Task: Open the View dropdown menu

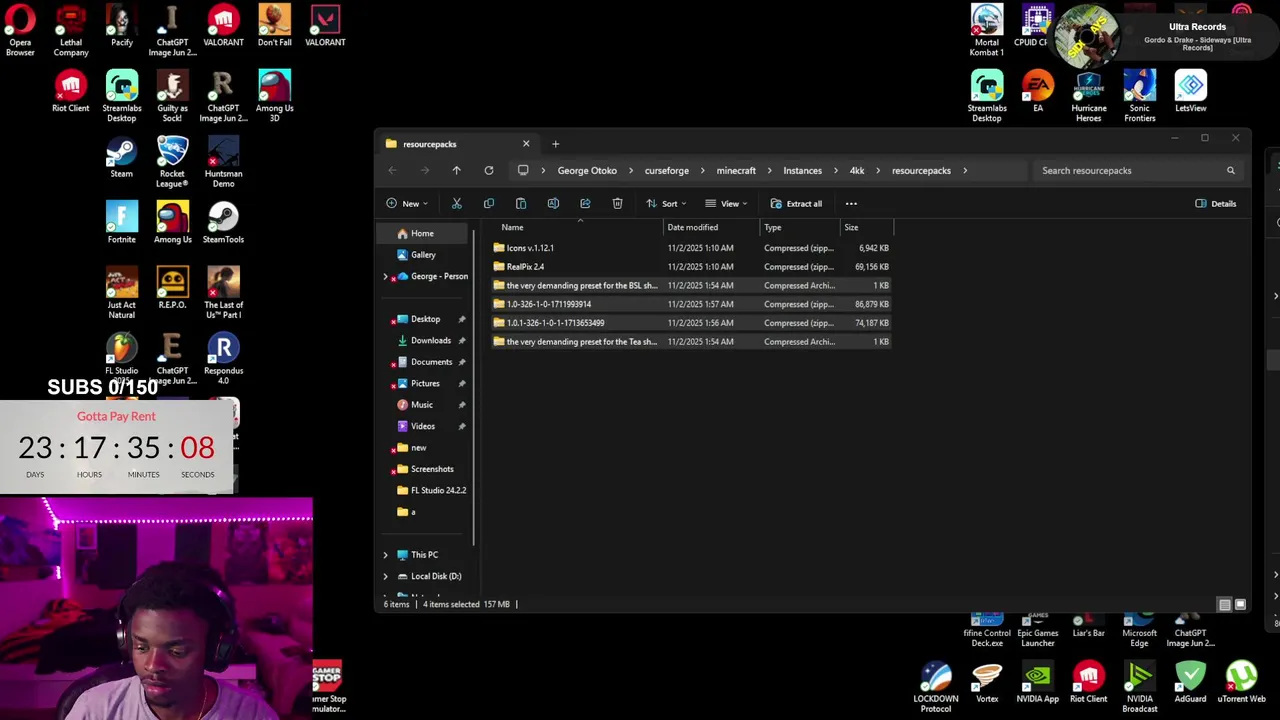Action: click(726, 204)
